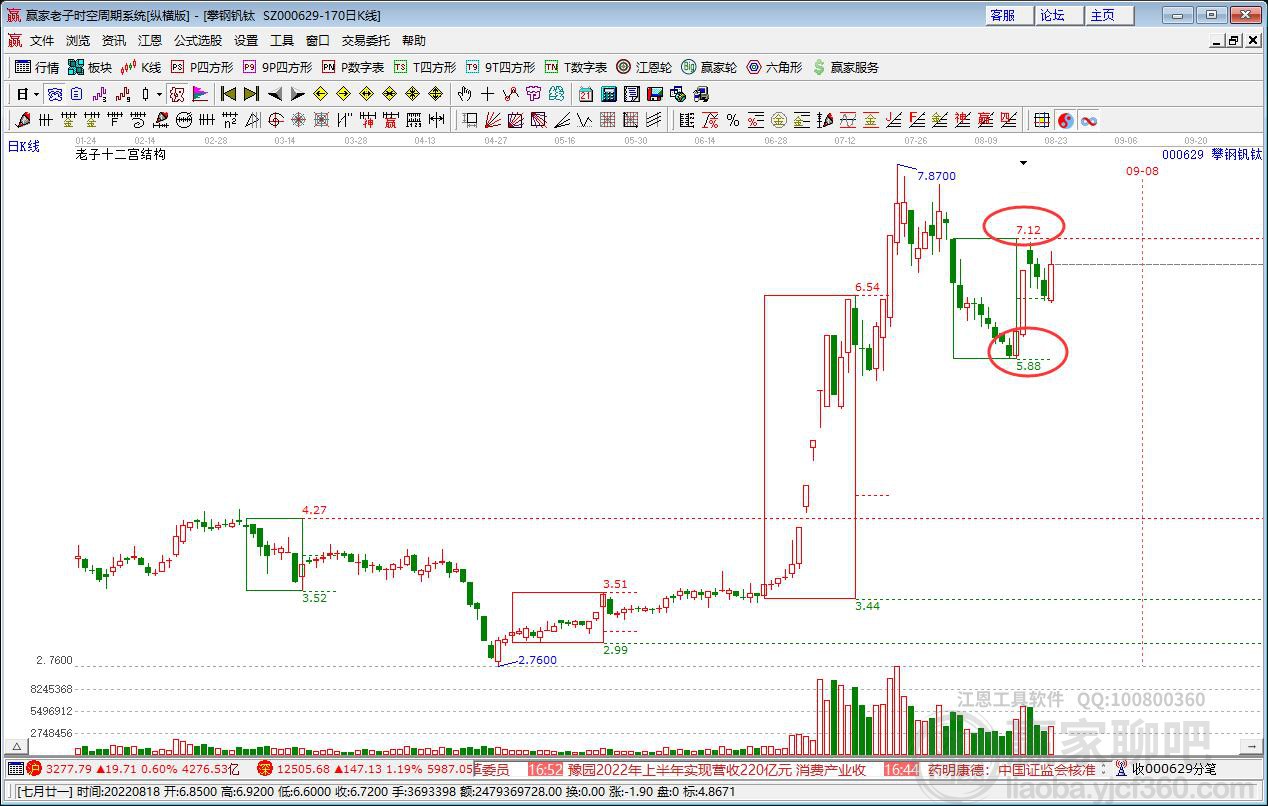Click the 客服 button
The height and width of the screenshot is (806, 1268).
pos(1008,15)
